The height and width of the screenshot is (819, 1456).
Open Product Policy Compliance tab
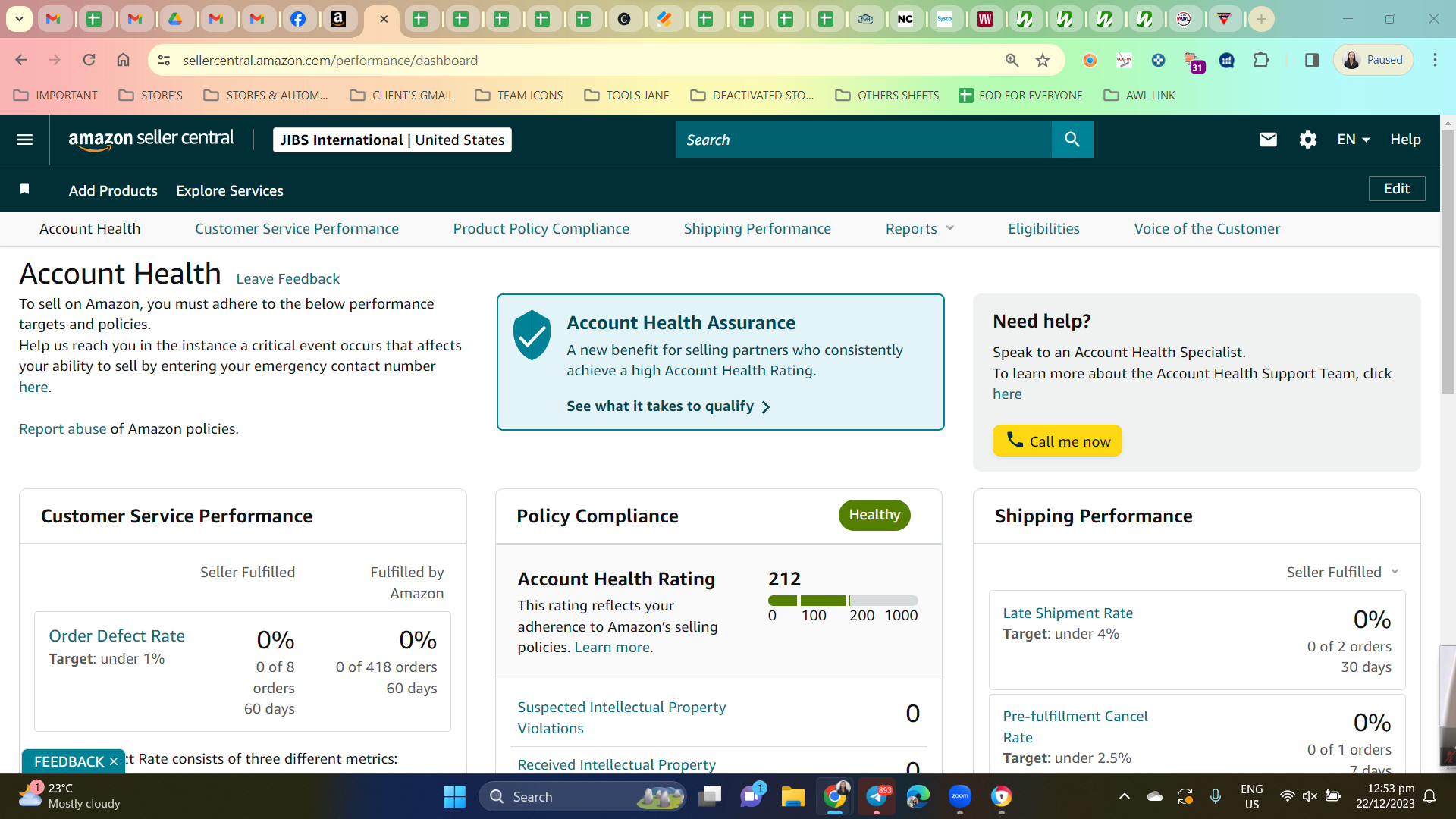[x=541, y=228]
